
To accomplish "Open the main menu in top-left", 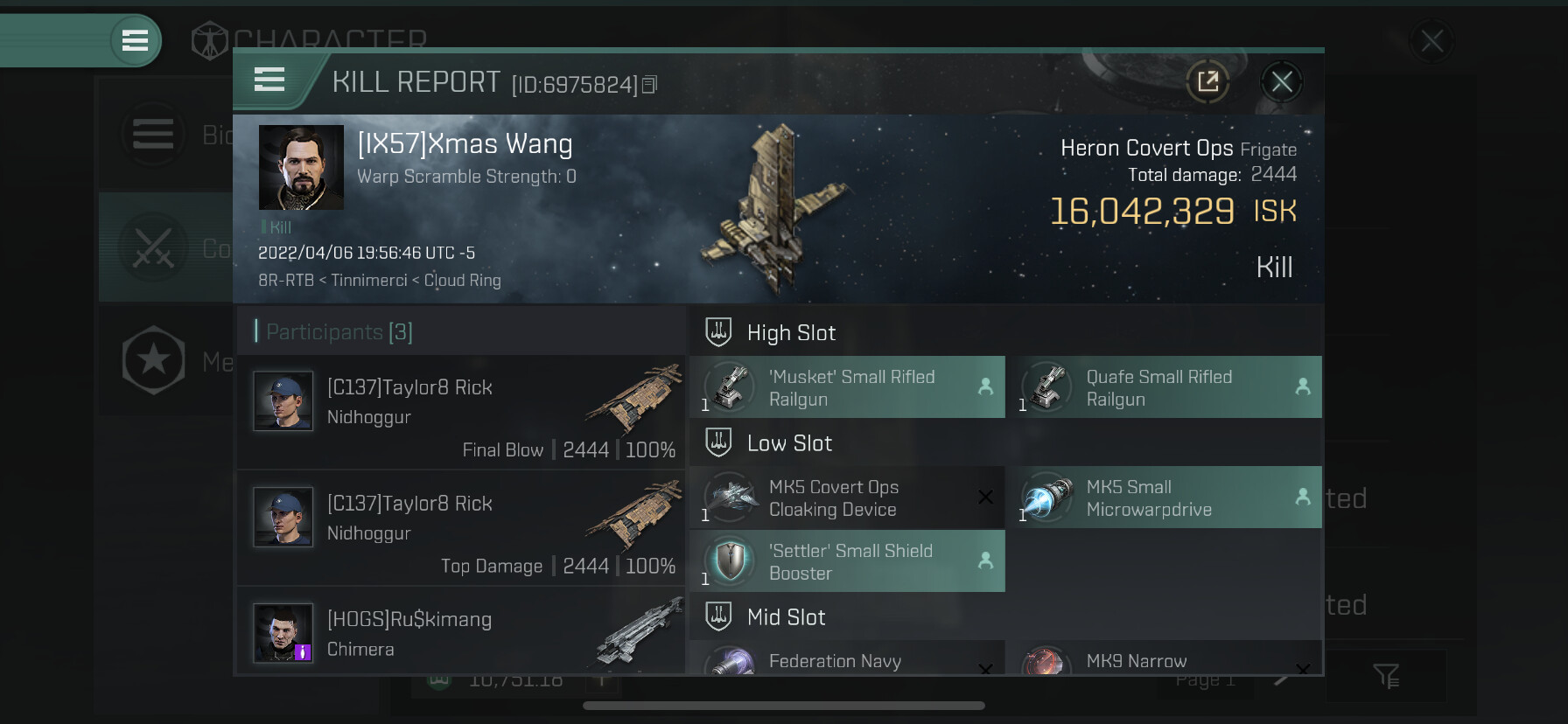I will 135,40.
